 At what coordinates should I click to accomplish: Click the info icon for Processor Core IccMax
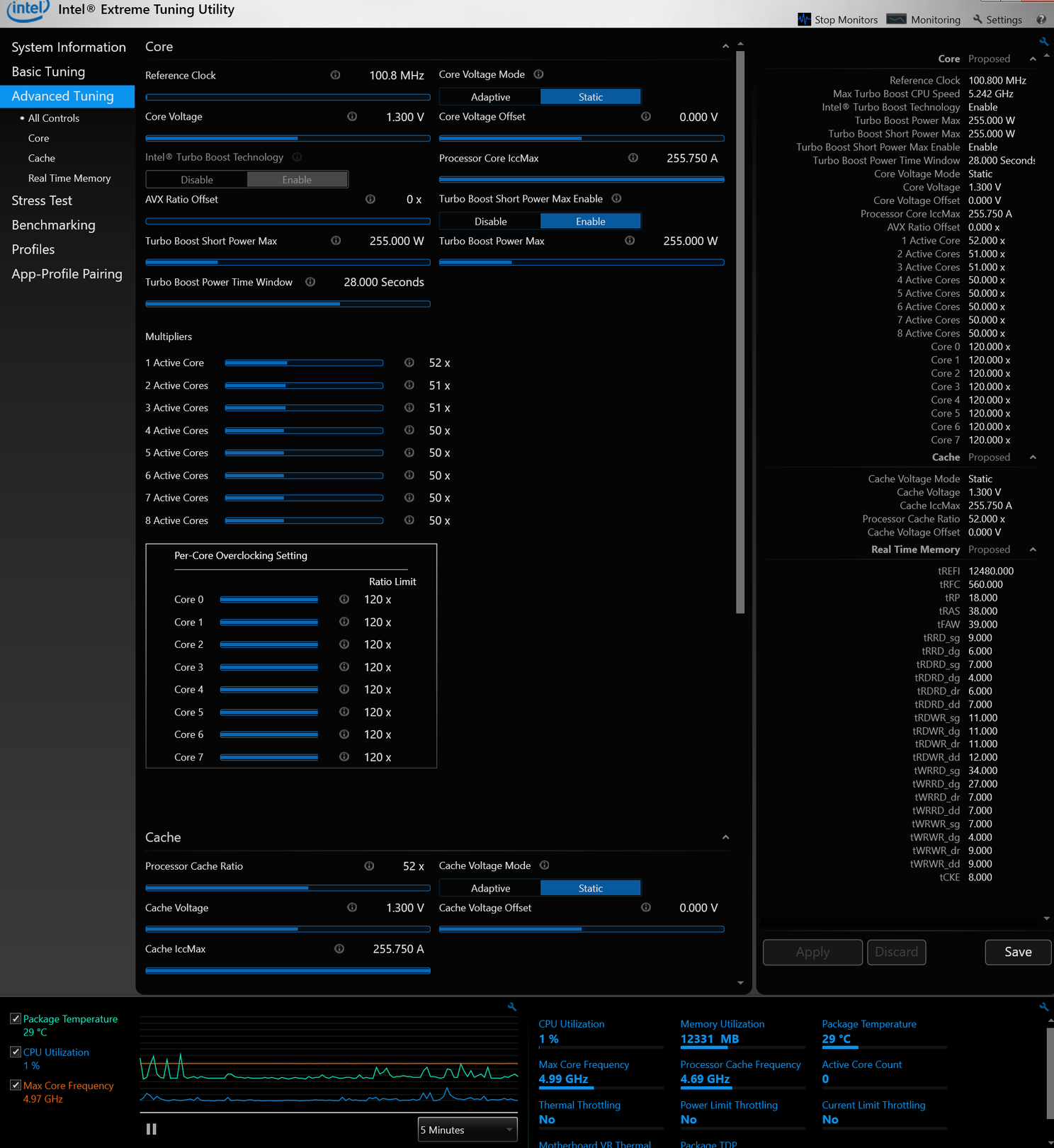[x=633, y=158]
